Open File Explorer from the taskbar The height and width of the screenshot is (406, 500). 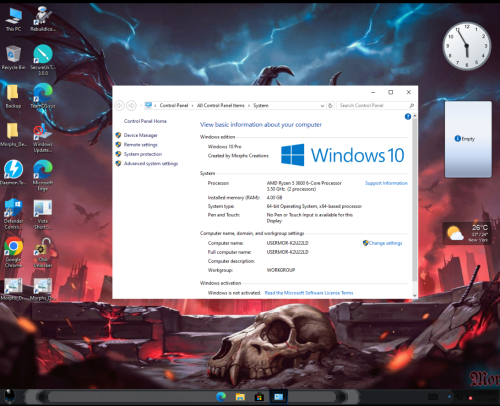point(240,397)
